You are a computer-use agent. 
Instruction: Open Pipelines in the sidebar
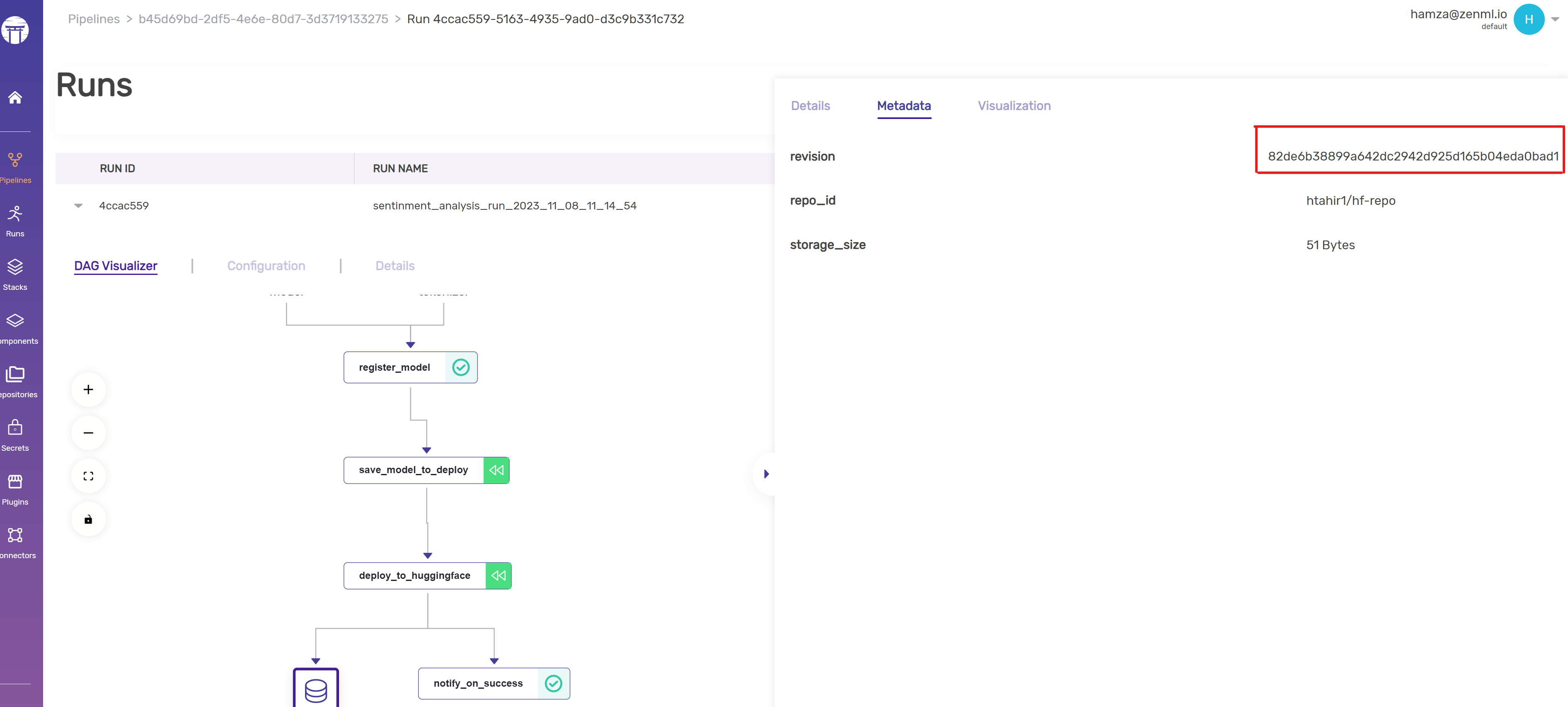click(15, 166)
